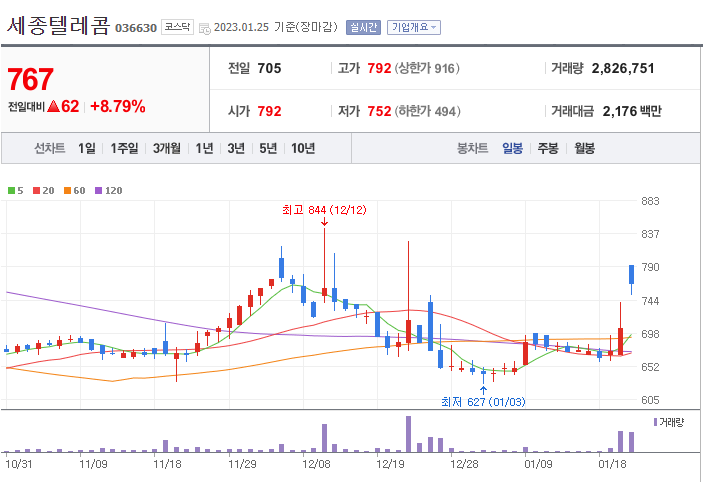
Task: Click the calendar icon beside the date
Action: [204, 28]
